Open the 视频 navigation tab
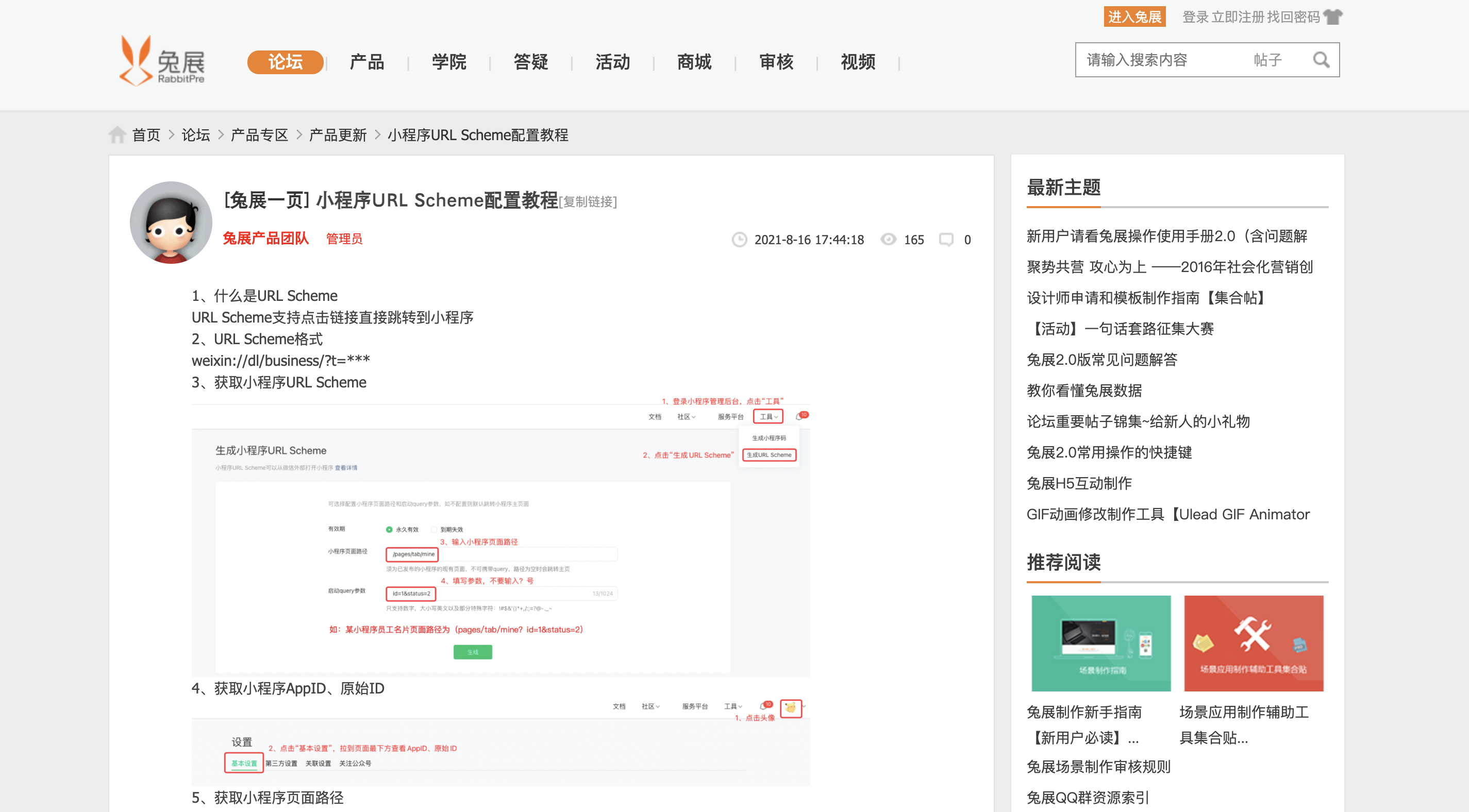1469x812 pixels. pos(858,62)
